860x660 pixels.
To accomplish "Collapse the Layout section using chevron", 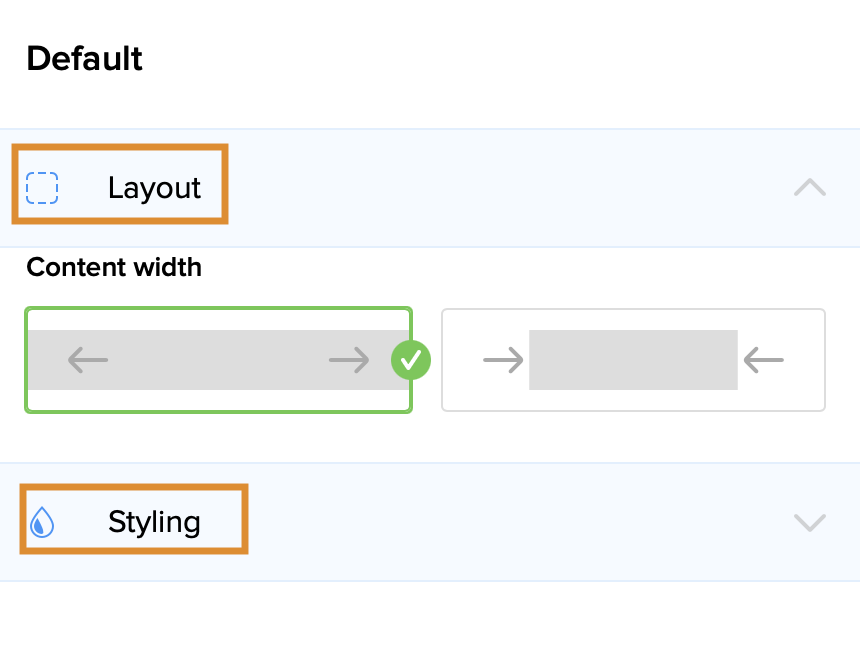I will tap(809, 188).
